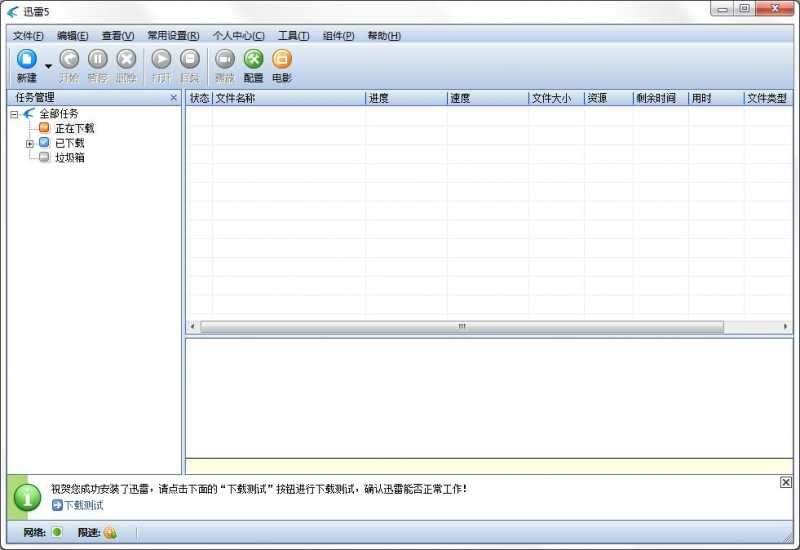
Task: Open the 配置 (Settings) tool icon
Action: pos(254,60)
